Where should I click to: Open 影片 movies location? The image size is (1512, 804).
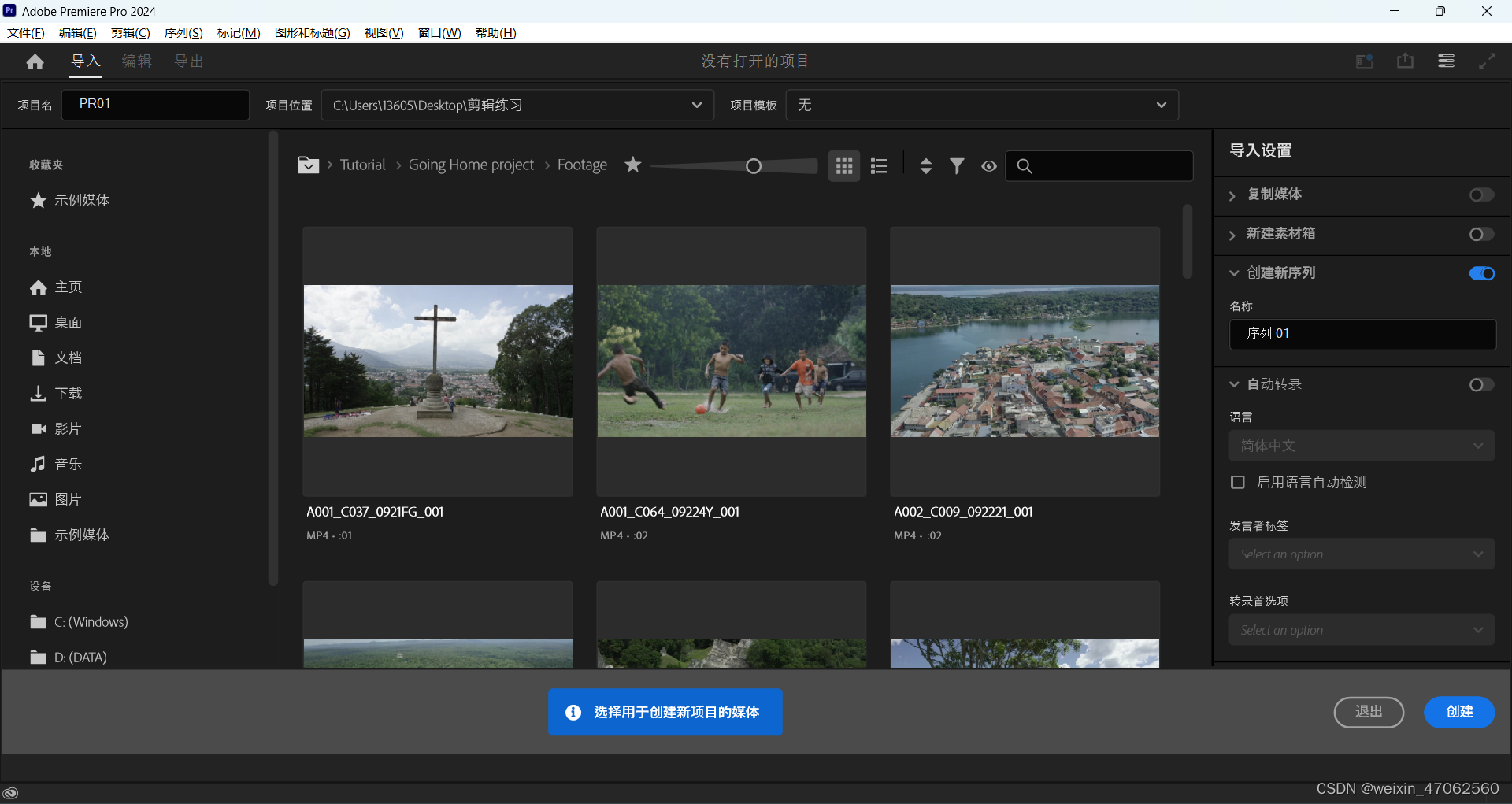point(55,428)
